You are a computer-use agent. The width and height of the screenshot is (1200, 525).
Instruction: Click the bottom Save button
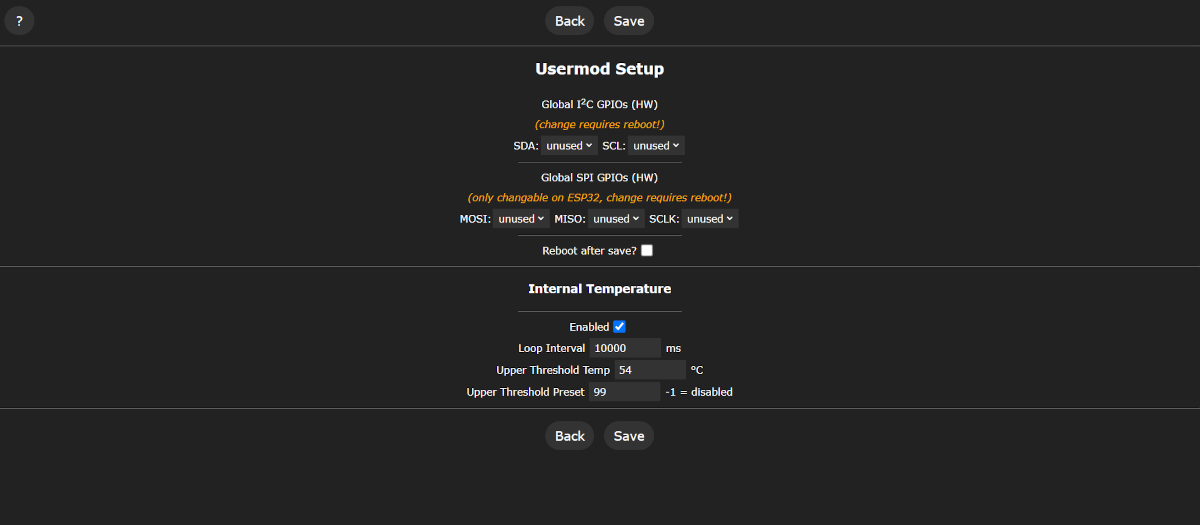629,436
